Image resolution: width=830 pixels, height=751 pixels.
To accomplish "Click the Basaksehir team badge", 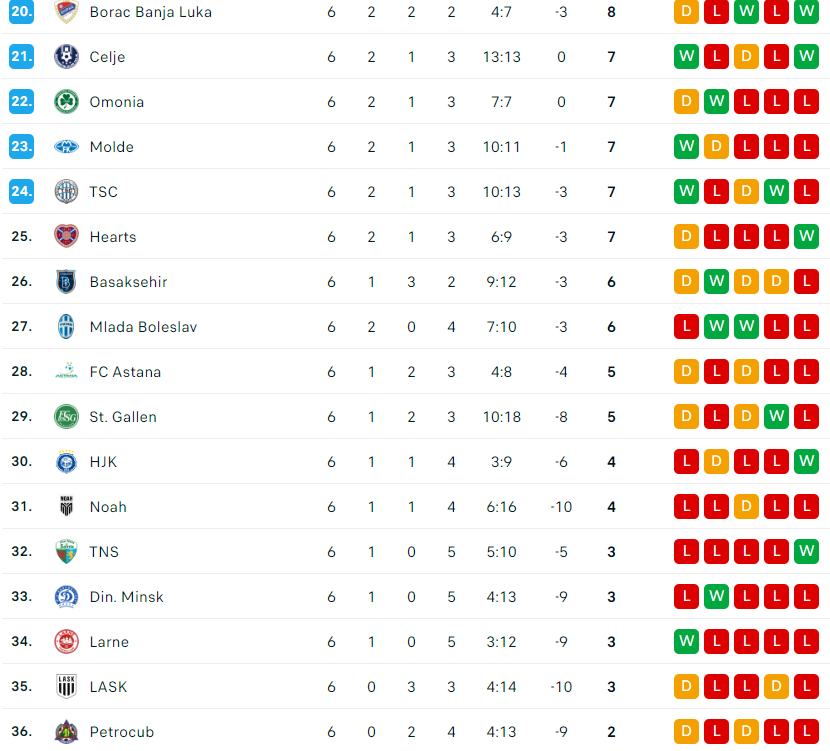I will point(66,282).
